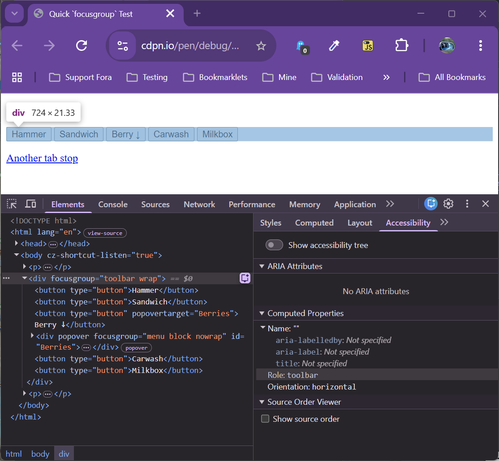Open the Testing bookmark folder

[x=147, y=77]
